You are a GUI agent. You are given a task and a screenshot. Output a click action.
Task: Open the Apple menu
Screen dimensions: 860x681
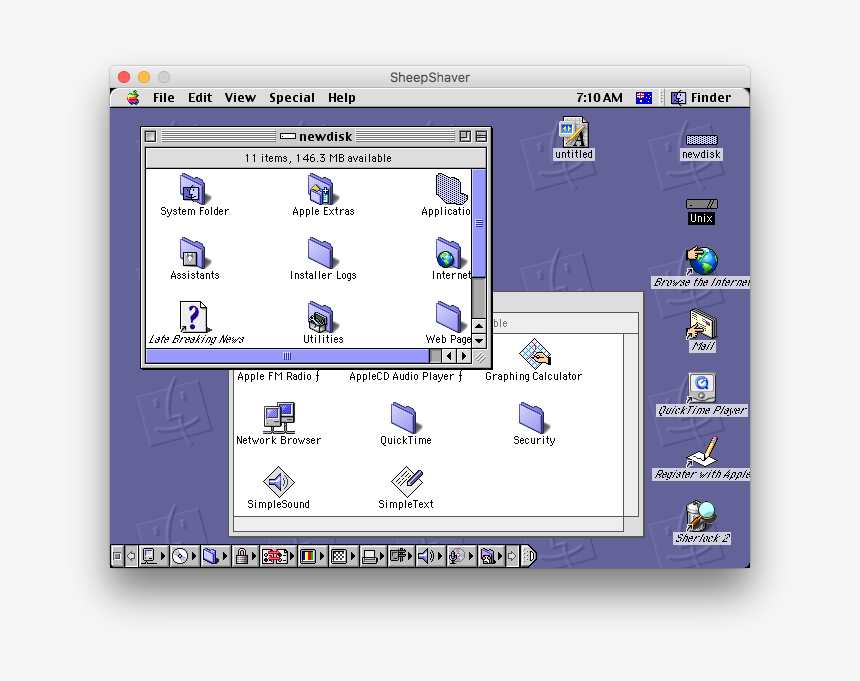(133, 98)
